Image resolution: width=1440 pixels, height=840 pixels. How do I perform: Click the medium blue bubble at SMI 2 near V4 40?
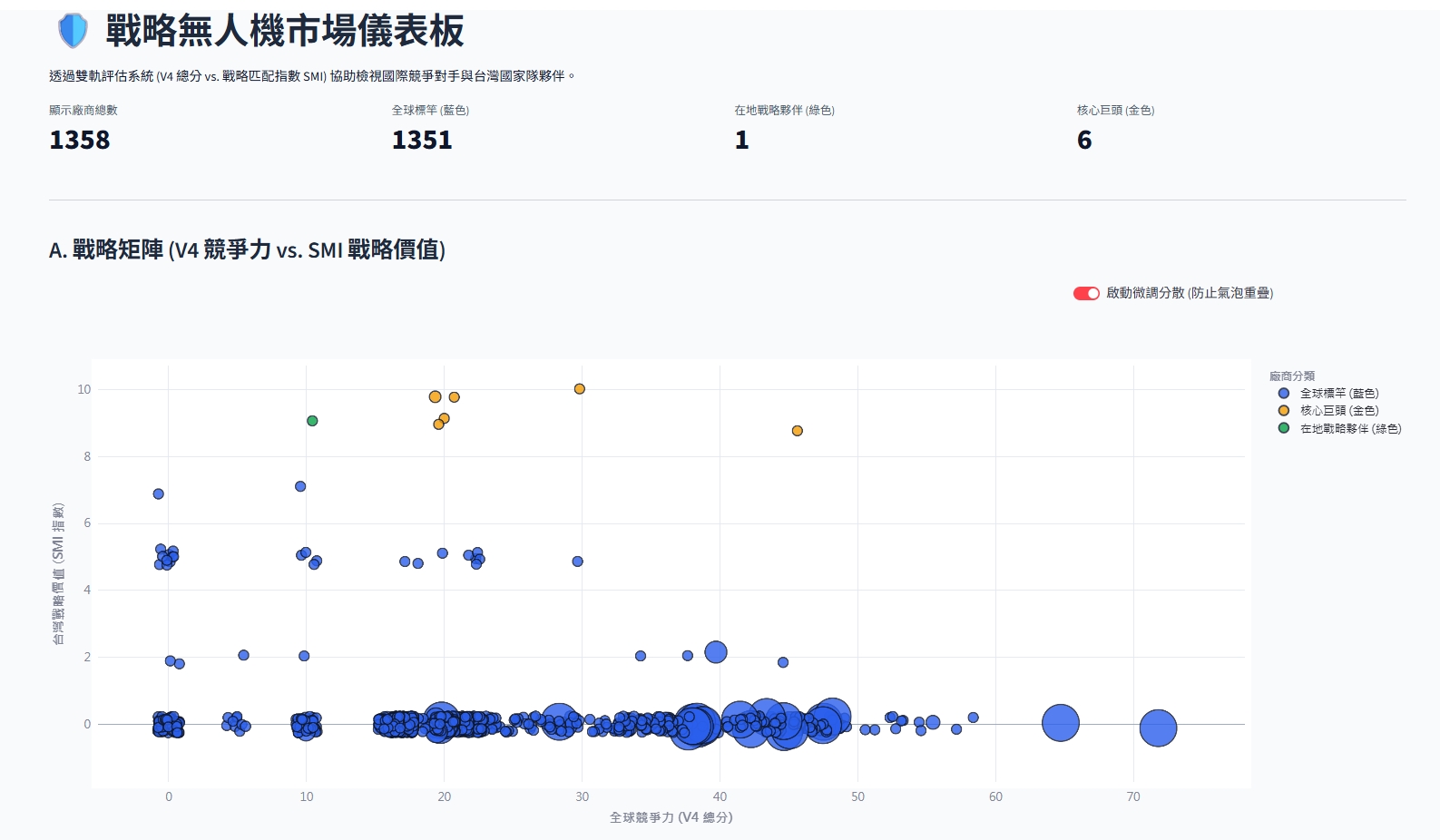pos(716,652)
